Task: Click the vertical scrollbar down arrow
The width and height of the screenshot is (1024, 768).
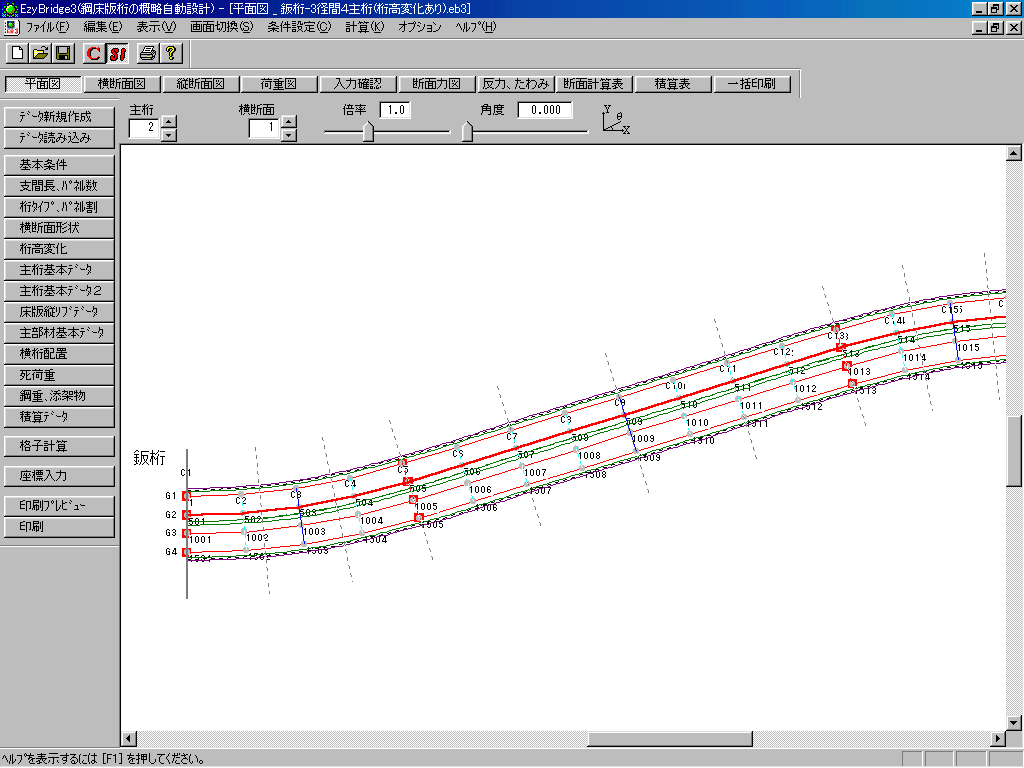Action: point(1014,723)
